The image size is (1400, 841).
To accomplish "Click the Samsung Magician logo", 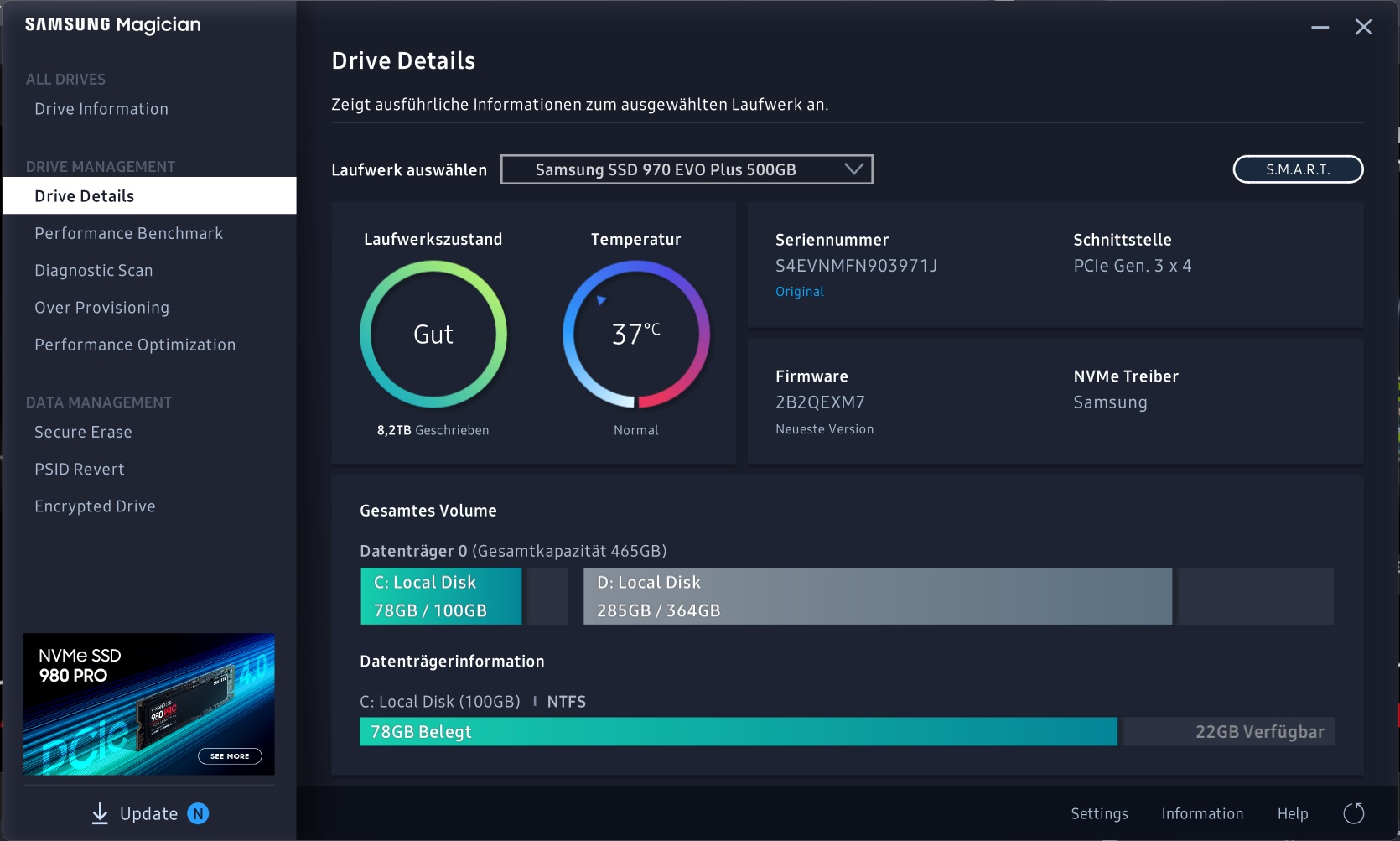I will [x=113, y=24].
